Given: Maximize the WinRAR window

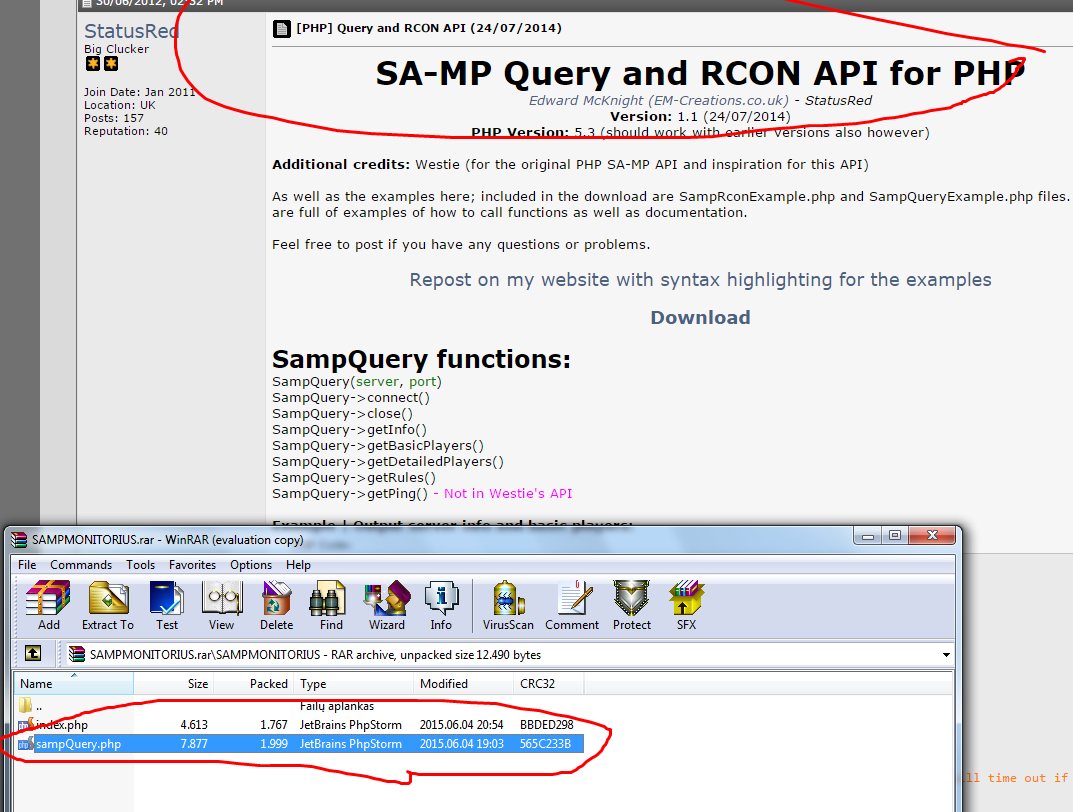Looking at the screenshot, I should tap(894, 536).
